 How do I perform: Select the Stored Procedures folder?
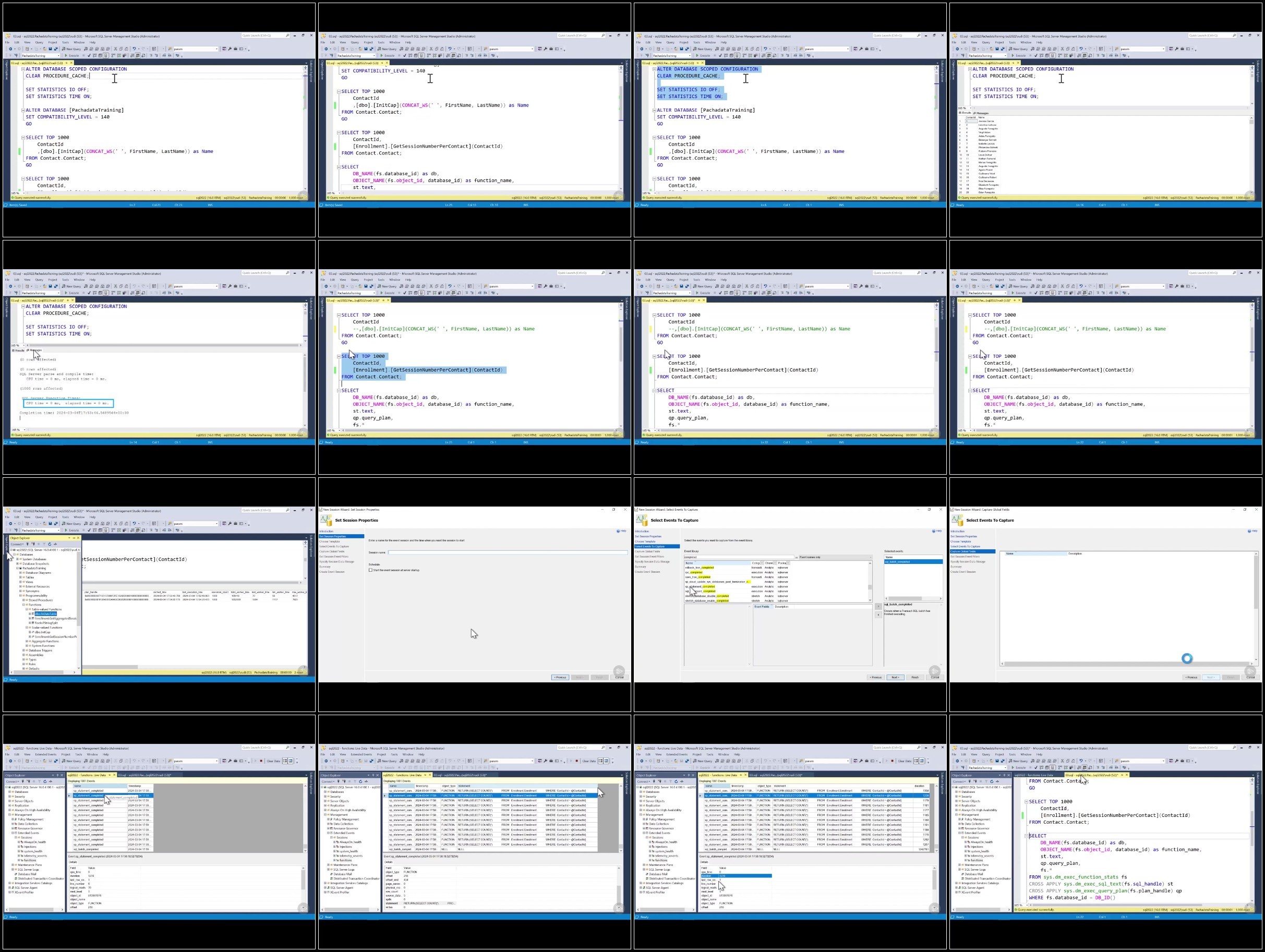point(41,600)
